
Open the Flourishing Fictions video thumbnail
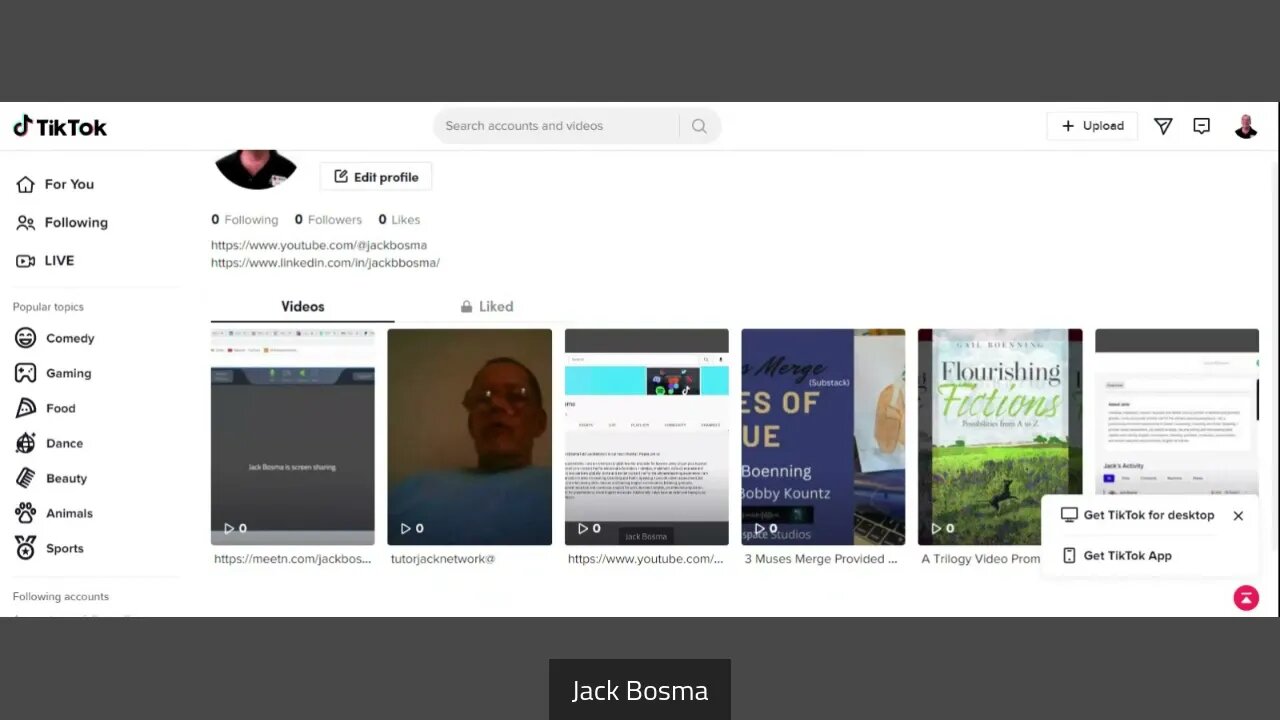point(1000,437)
